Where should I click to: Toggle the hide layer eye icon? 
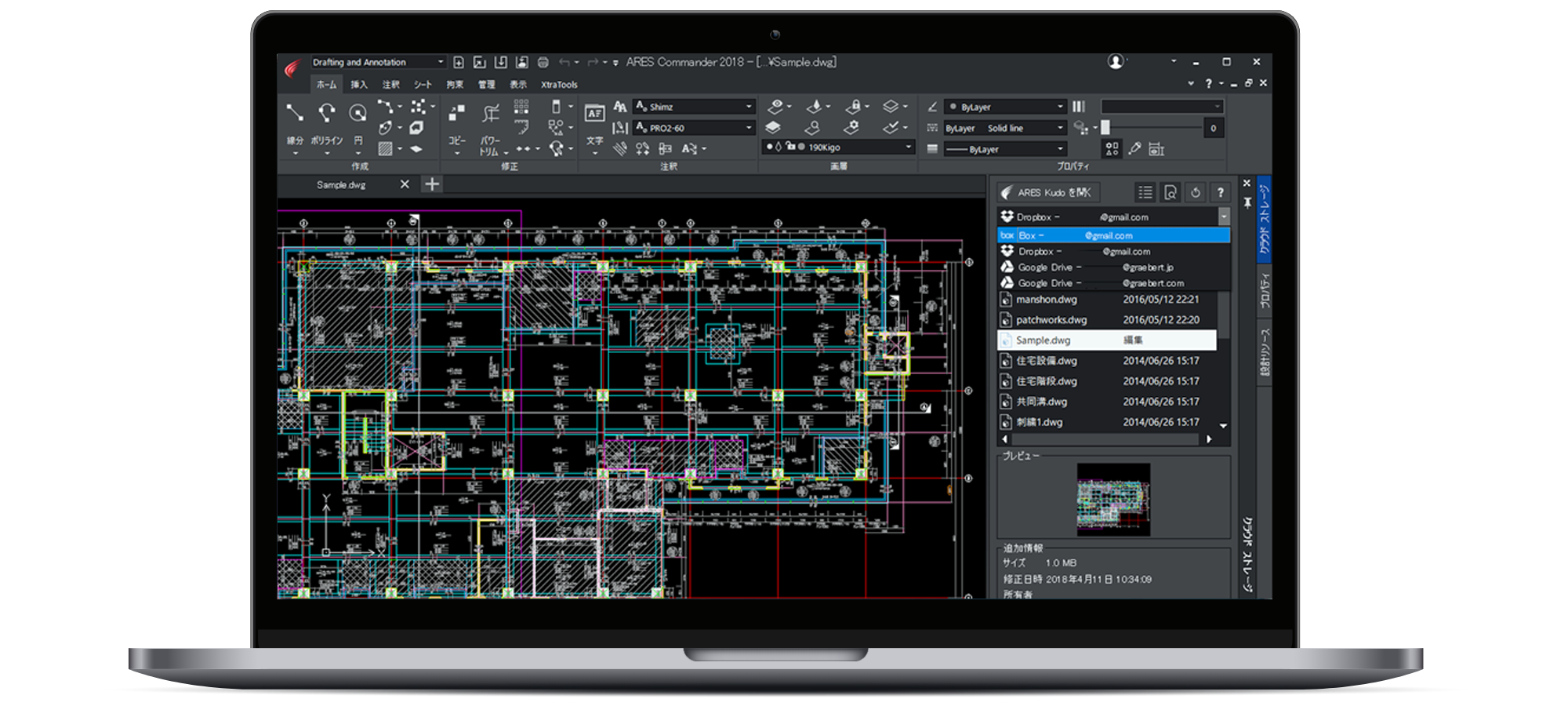(775, 106)
